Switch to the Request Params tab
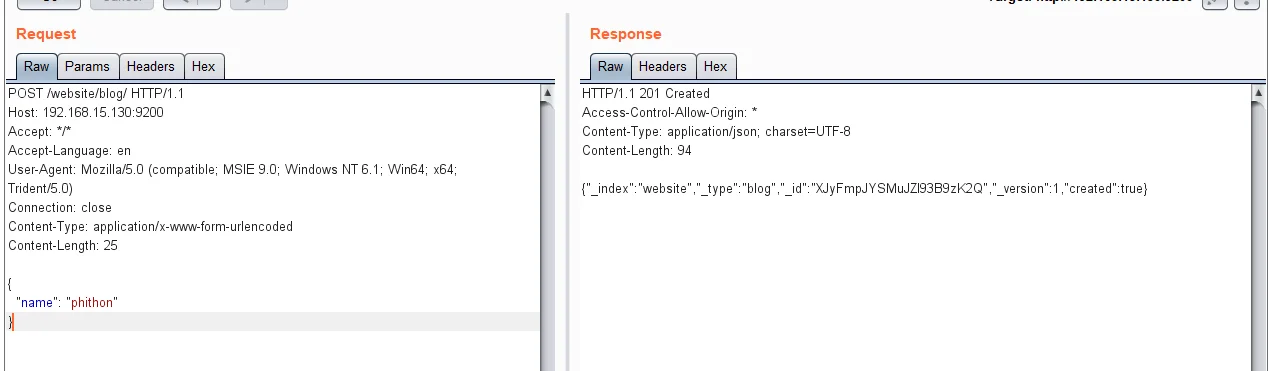Viewport: 1268px width, 371px height. pos(88,67)
